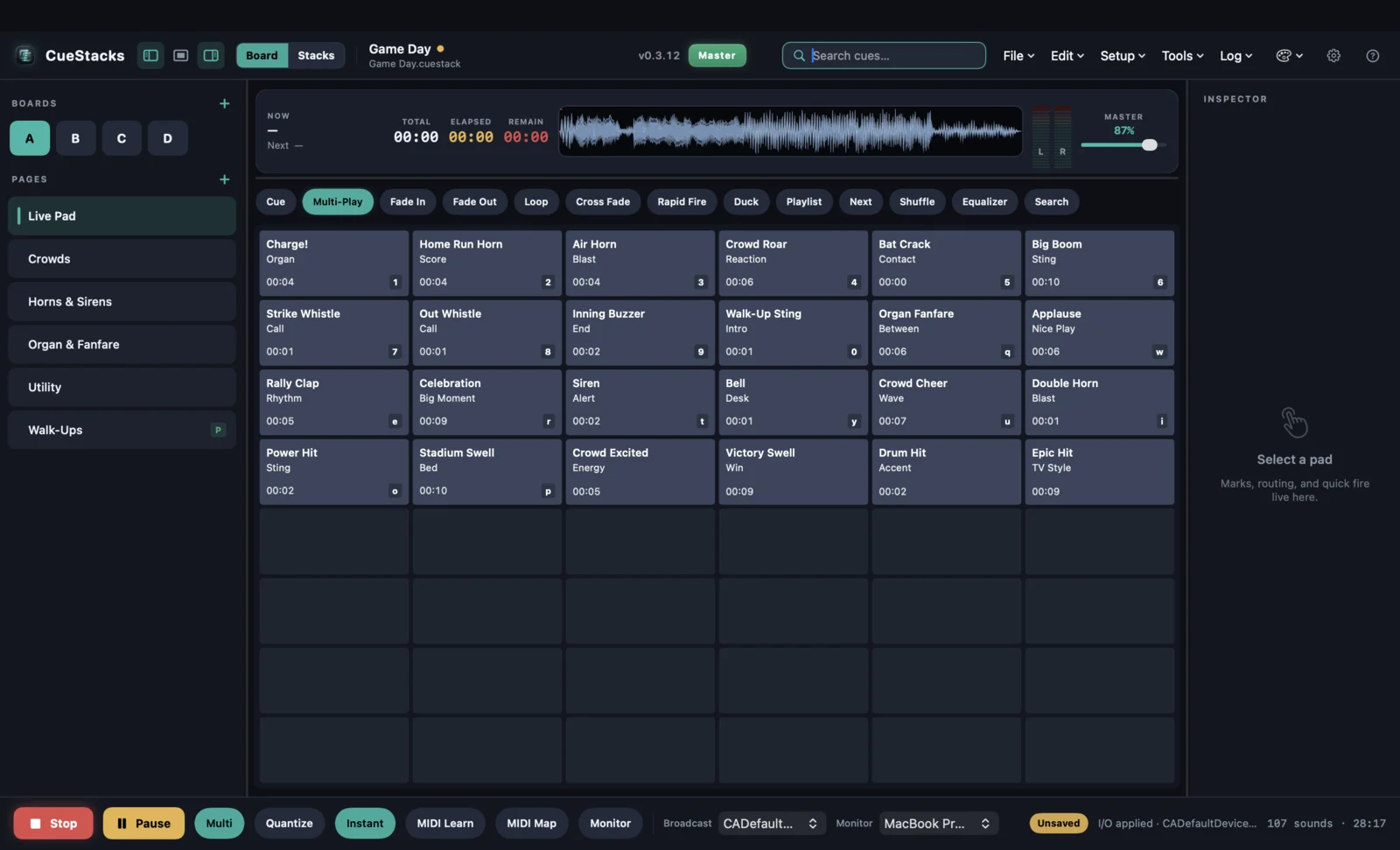Open the theme palette icon menu
This screenshot has width=1400, height=850.
tap(1290, 55)
